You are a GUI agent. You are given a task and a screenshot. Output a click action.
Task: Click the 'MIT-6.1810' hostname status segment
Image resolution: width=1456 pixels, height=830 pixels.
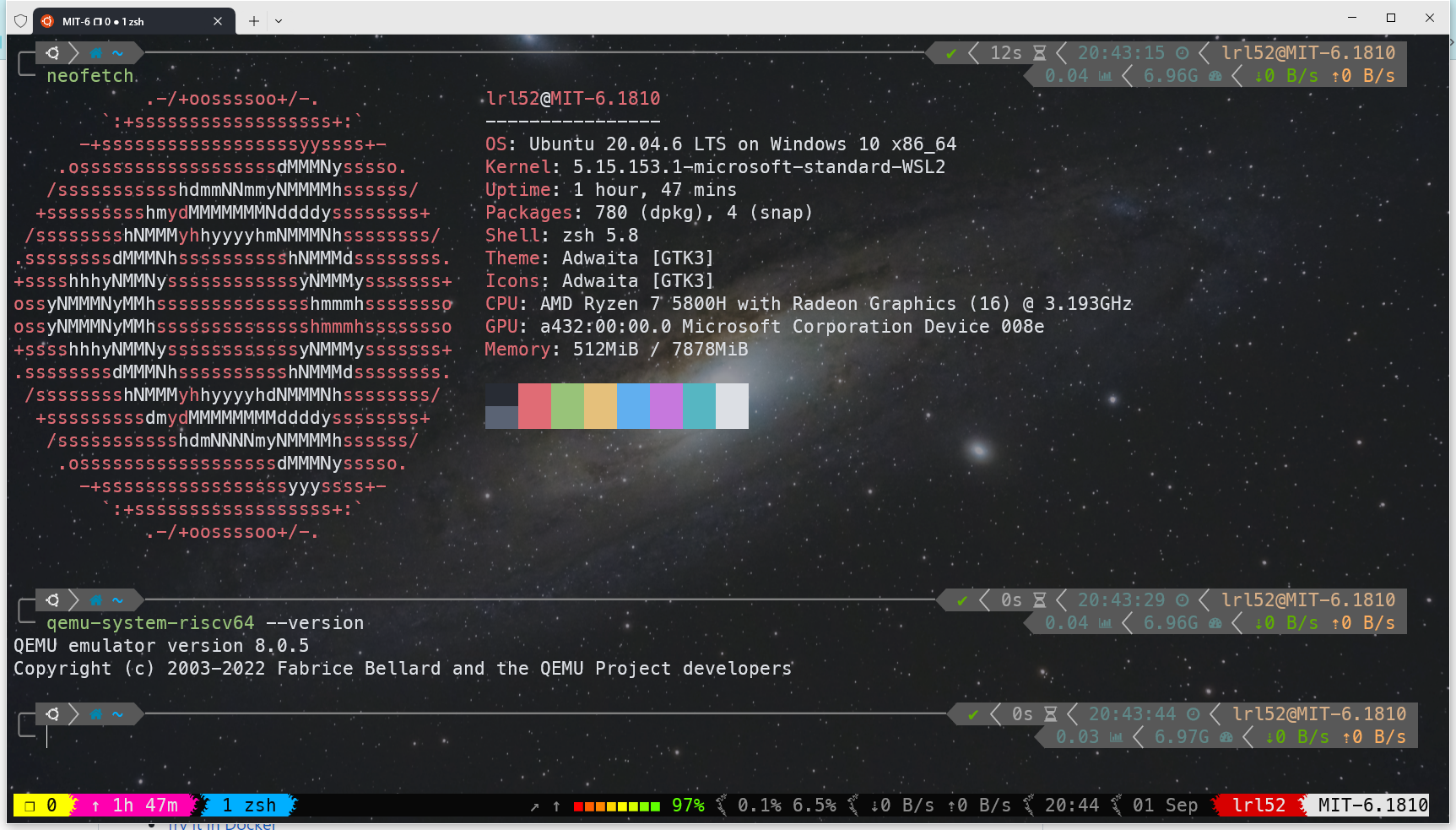[x=1373, y=806]
